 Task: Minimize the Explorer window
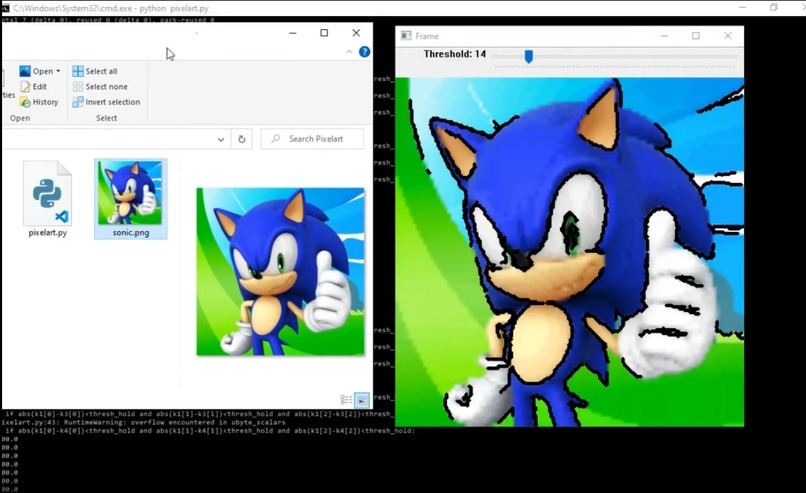292,33
